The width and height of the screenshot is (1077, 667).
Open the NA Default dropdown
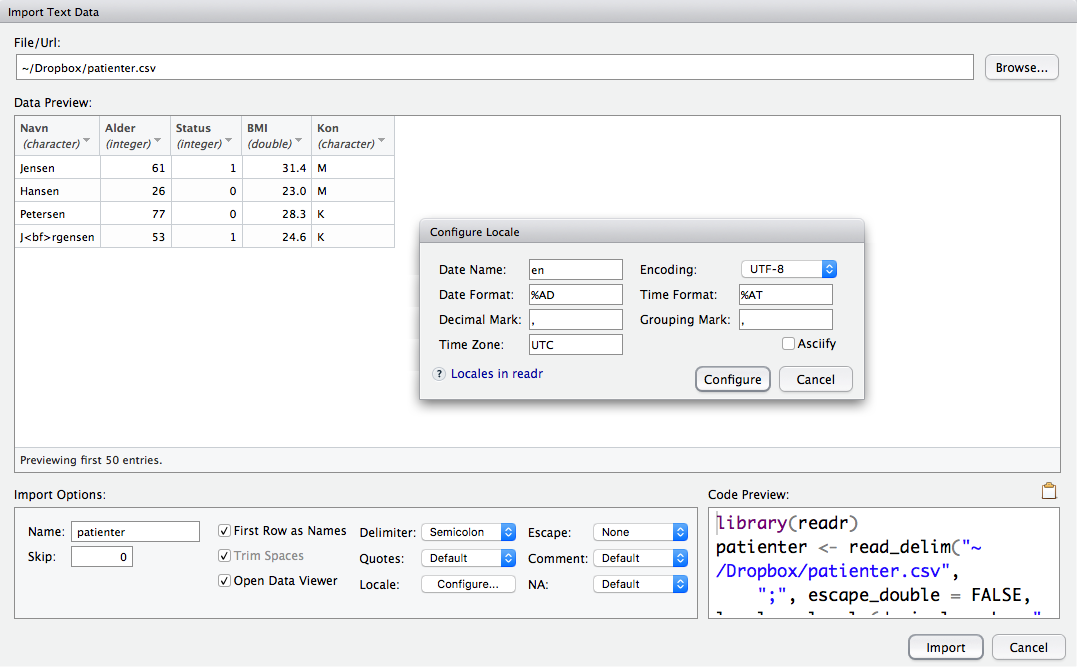[640, 584]
